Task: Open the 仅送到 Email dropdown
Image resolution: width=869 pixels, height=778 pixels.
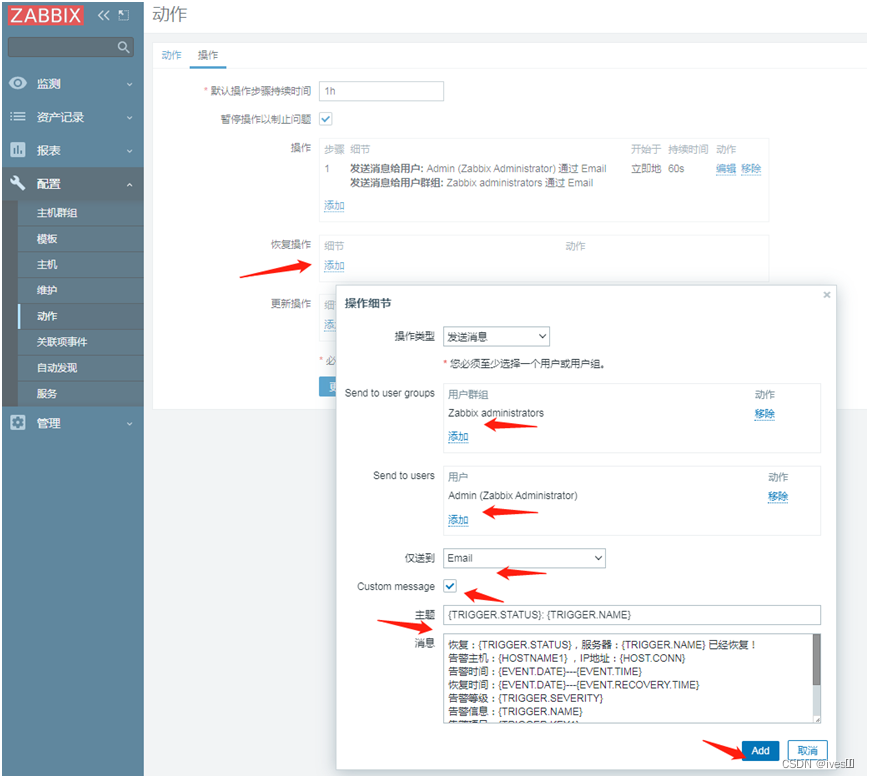Action: tap(524, 558)
